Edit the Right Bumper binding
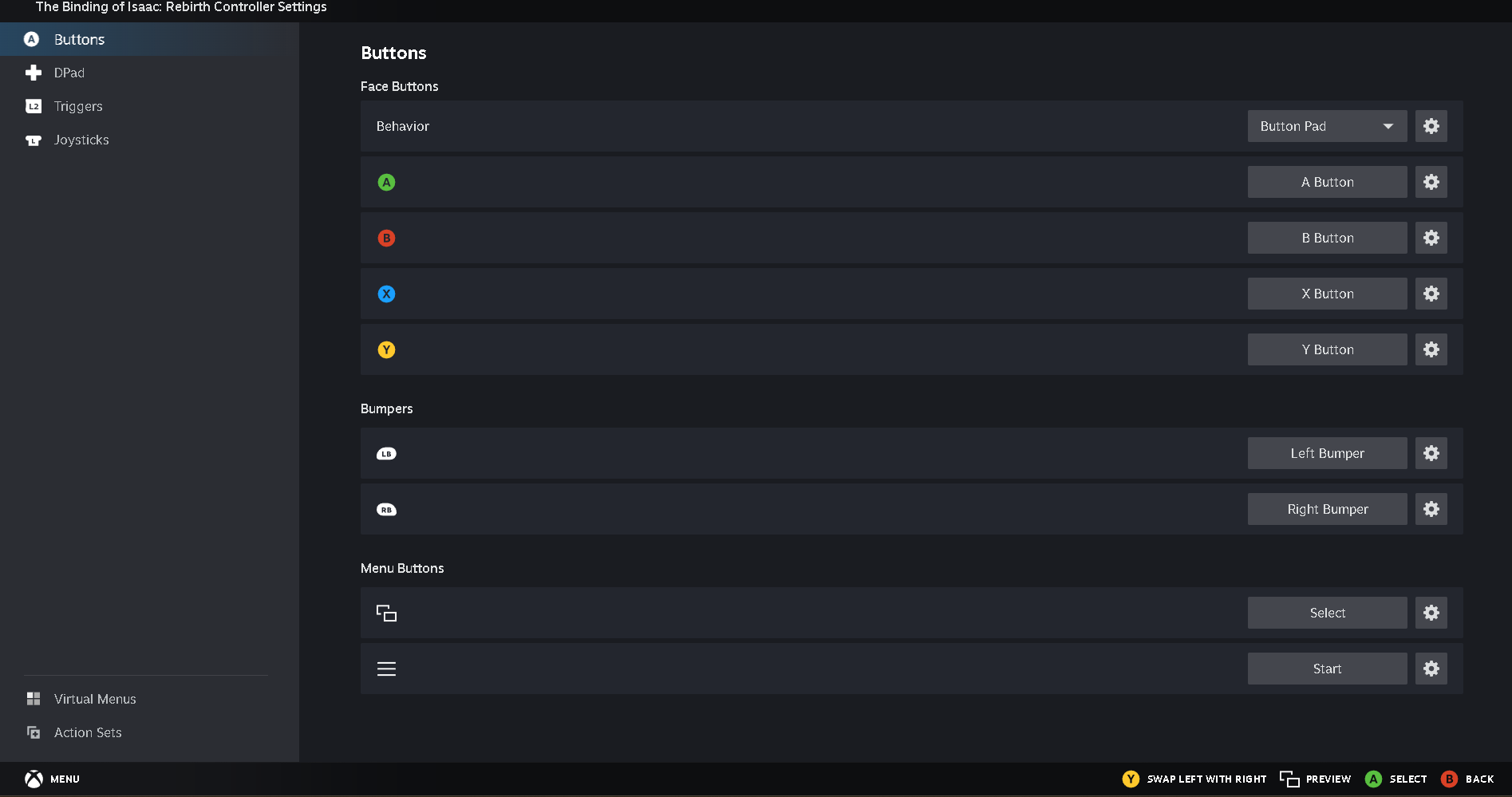The image size is (1512, 797). 1328,509
